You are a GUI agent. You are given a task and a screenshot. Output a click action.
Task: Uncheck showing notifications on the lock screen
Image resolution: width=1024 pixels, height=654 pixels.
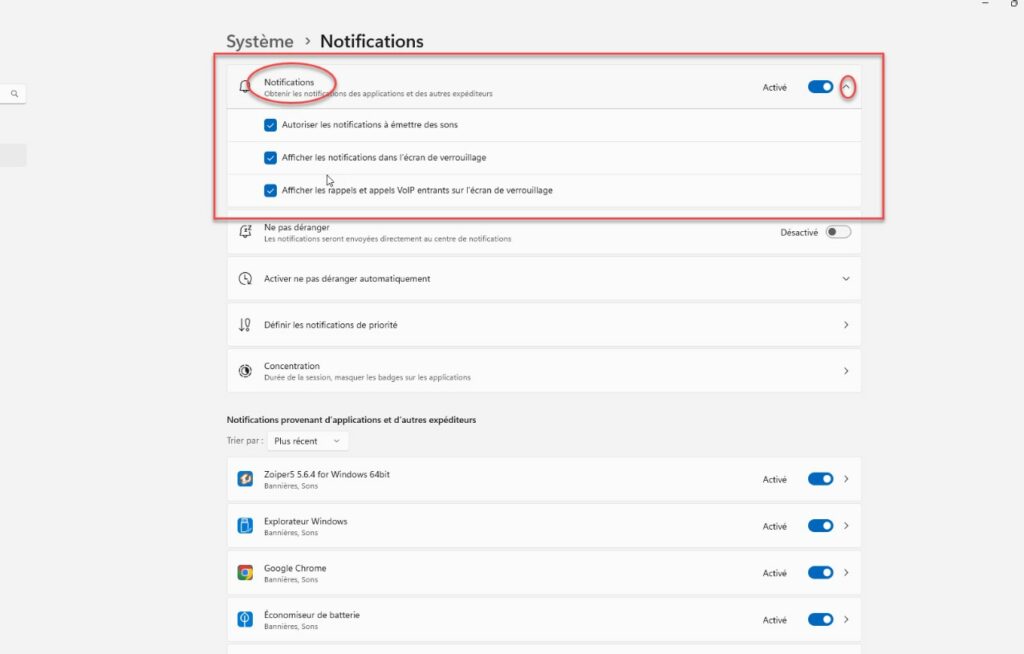[270, 157]
